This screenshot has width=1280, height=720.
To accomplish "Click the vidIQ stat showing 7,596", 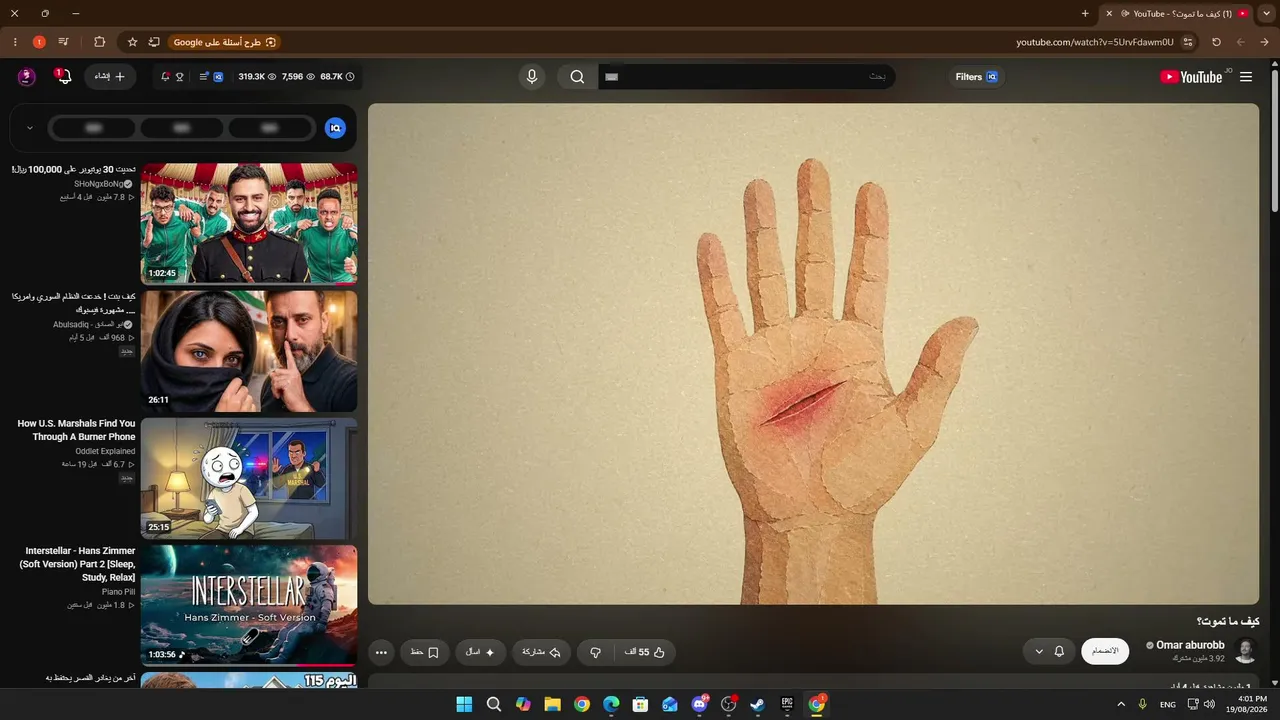I will click(x=298, y=77).
